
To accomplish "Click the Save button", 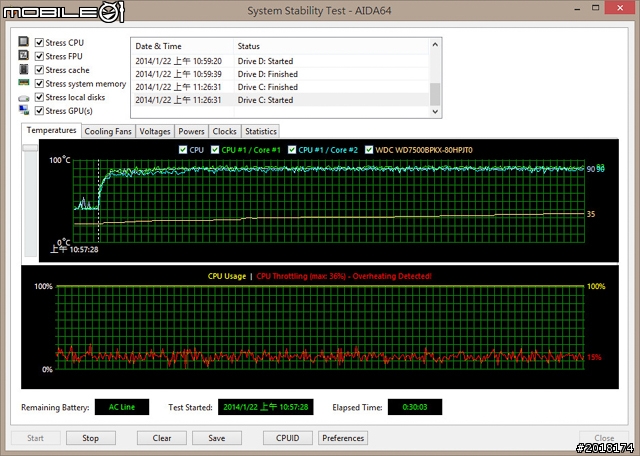I will coord(217,438).
